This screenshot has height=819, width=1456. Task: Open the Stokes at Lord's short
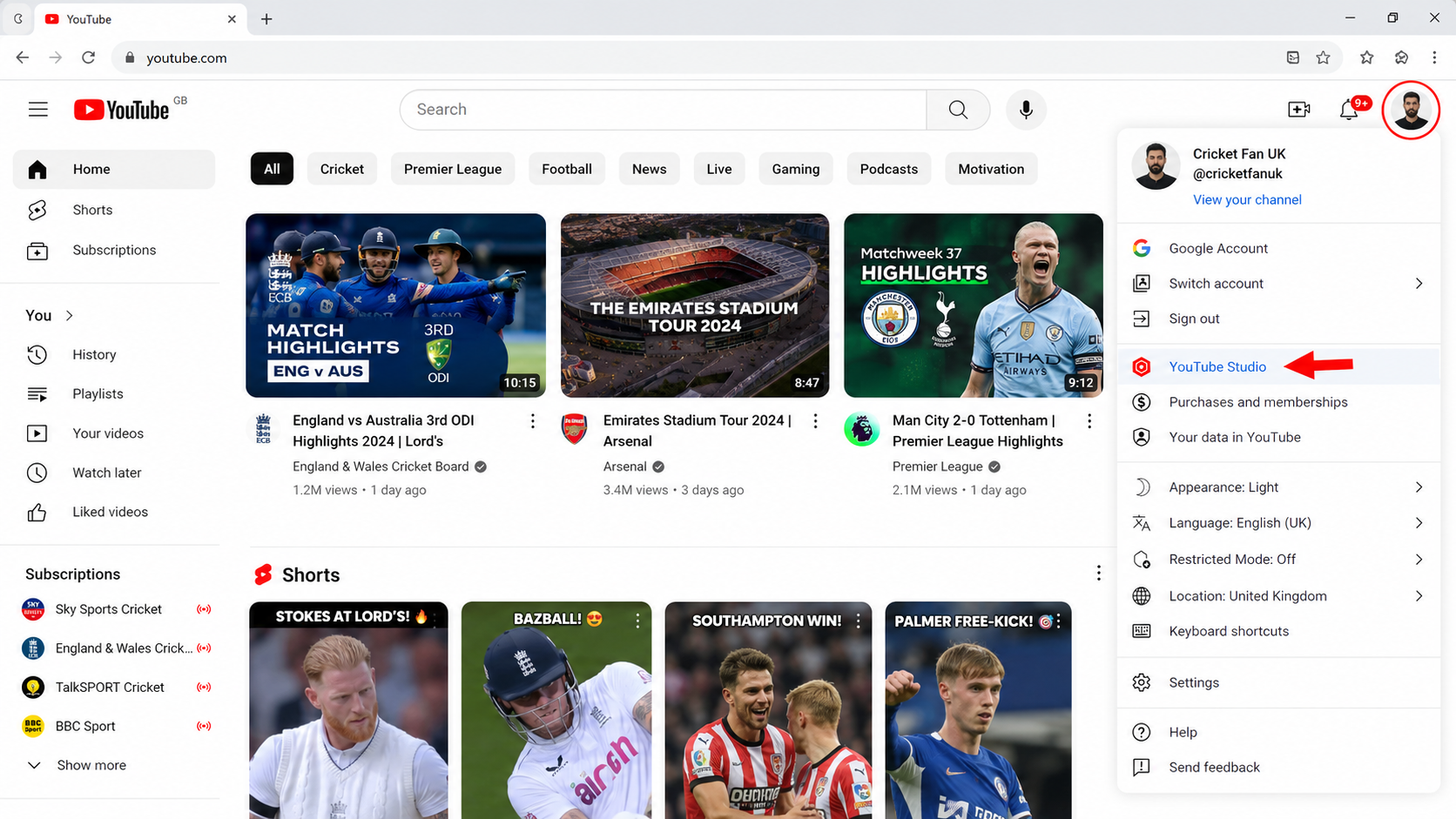(348, 710)
